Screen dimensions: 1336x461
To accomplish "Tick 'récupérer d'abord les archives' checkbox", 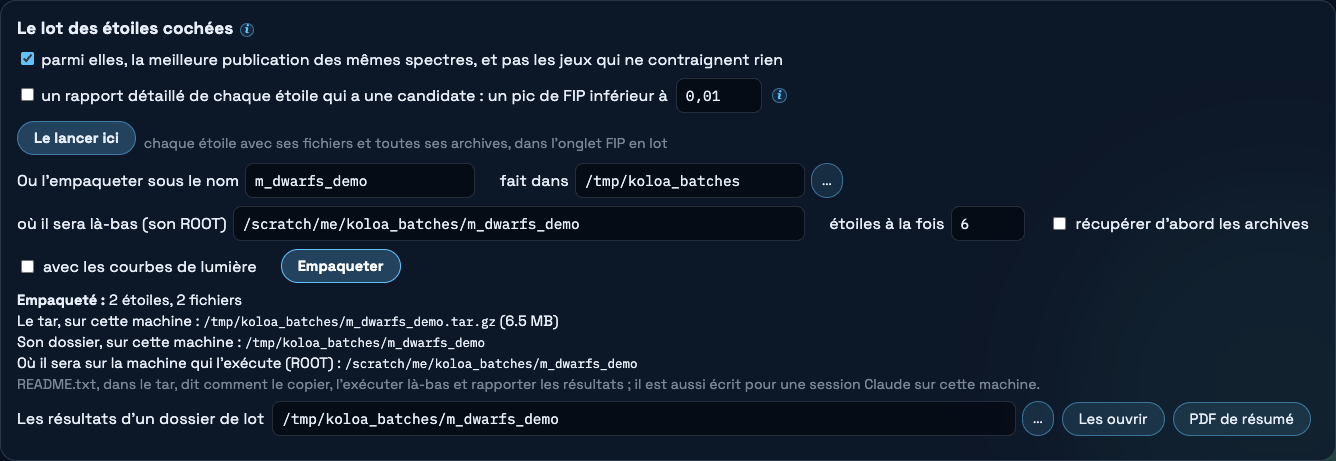I will 1060,224.
